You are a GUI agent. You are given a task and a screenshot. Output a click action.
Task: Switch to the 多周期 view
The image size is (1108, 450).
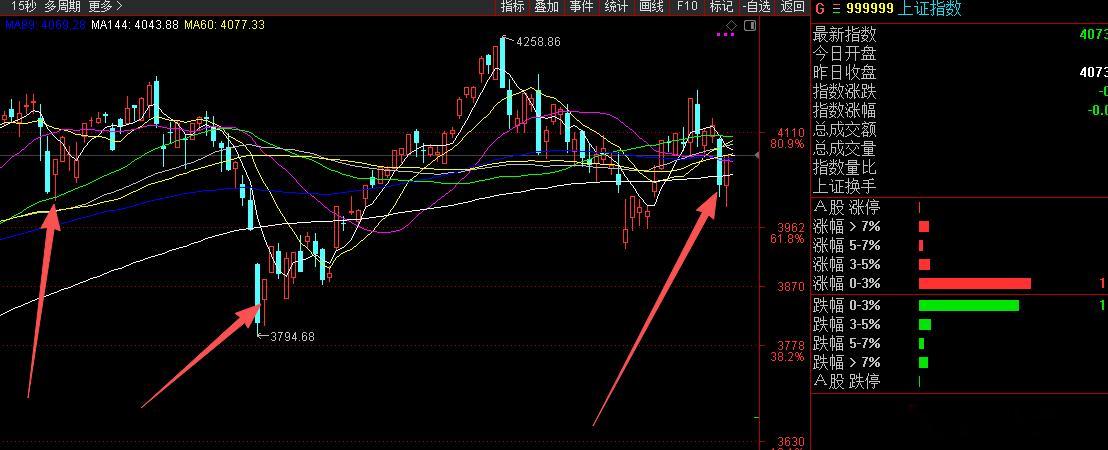62,6
